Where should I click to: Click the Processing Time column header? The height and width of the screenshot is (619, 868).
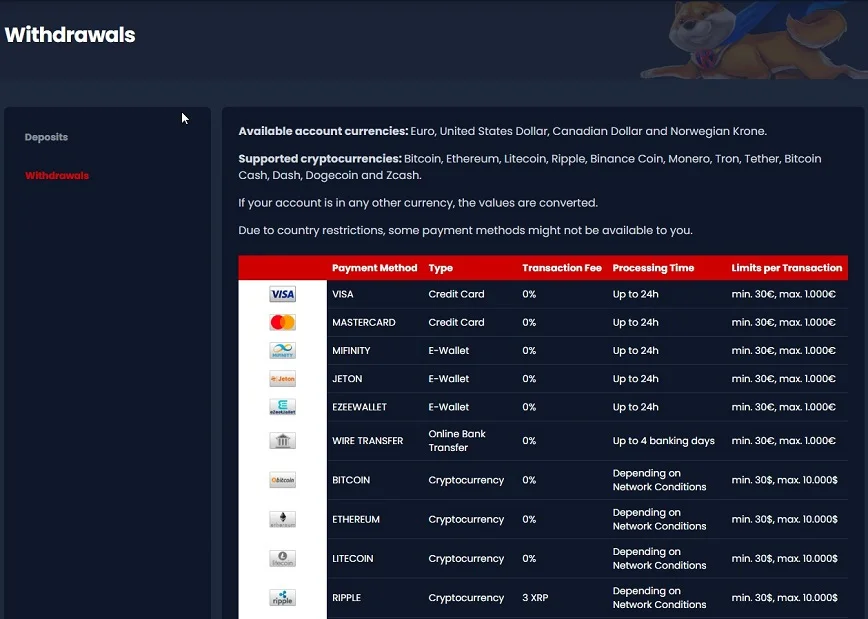pyautogui.click(x=653, y=268)
